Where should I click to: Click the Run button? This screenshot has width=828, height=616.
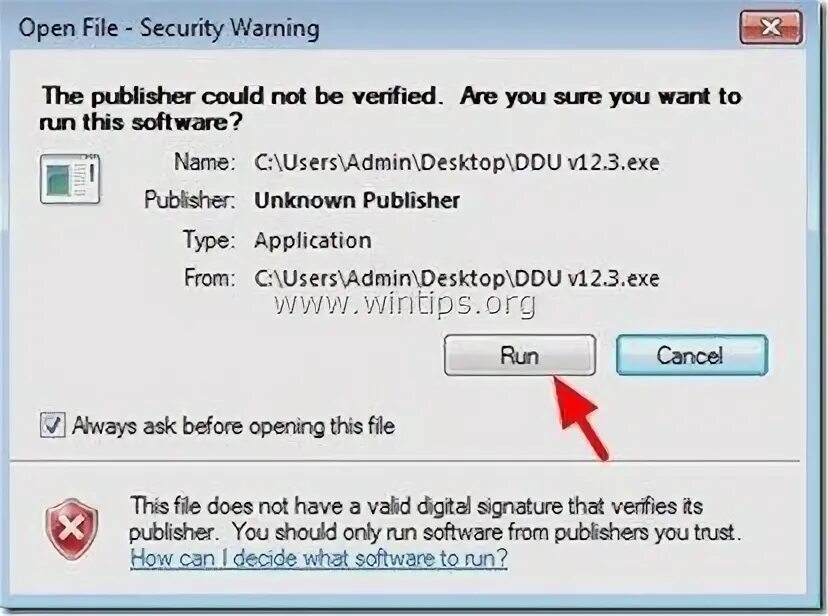tap(520, 355)
